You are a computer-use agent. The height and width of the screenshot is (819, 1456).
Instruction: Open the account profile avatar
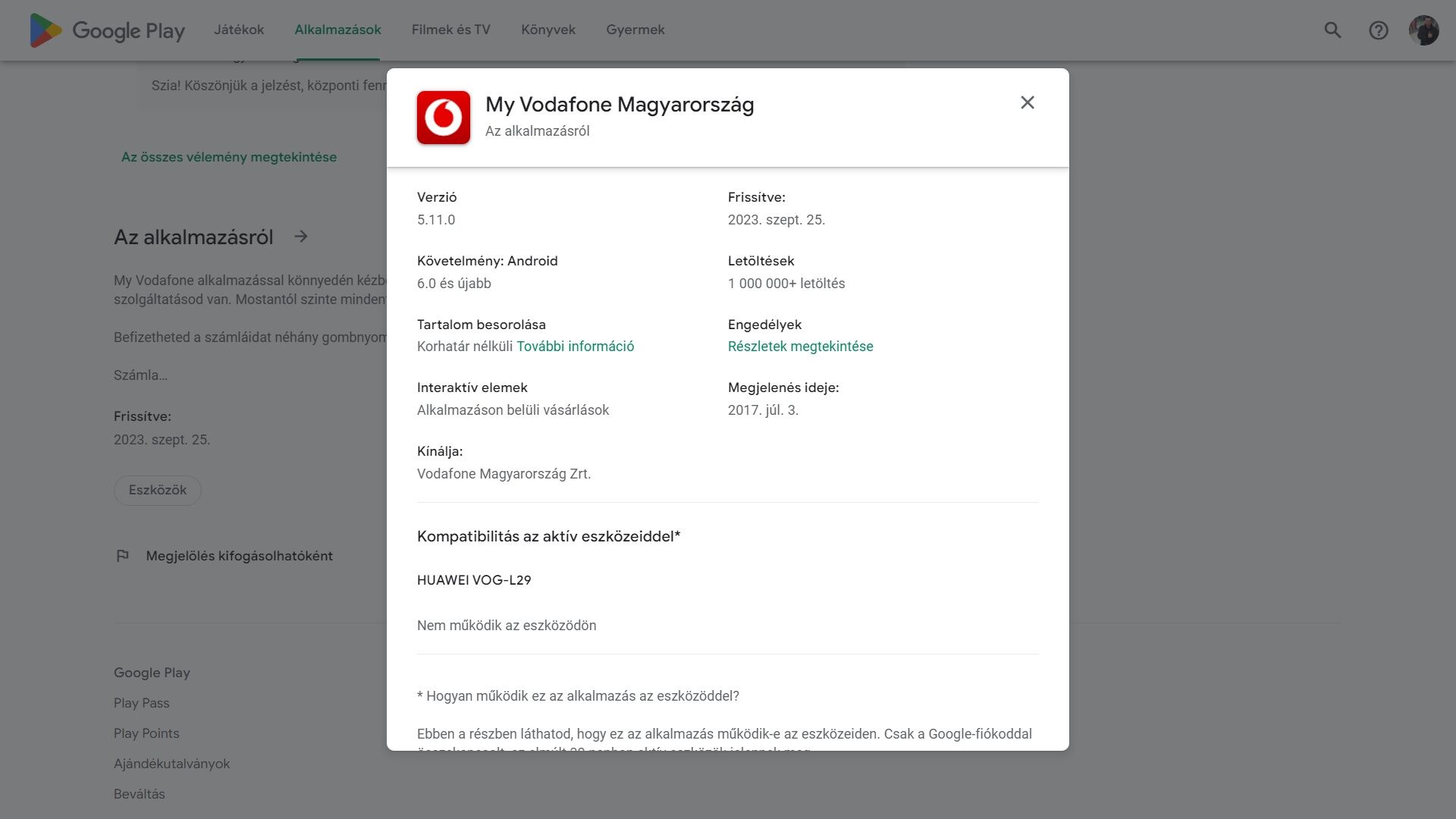click(1423, 30)
